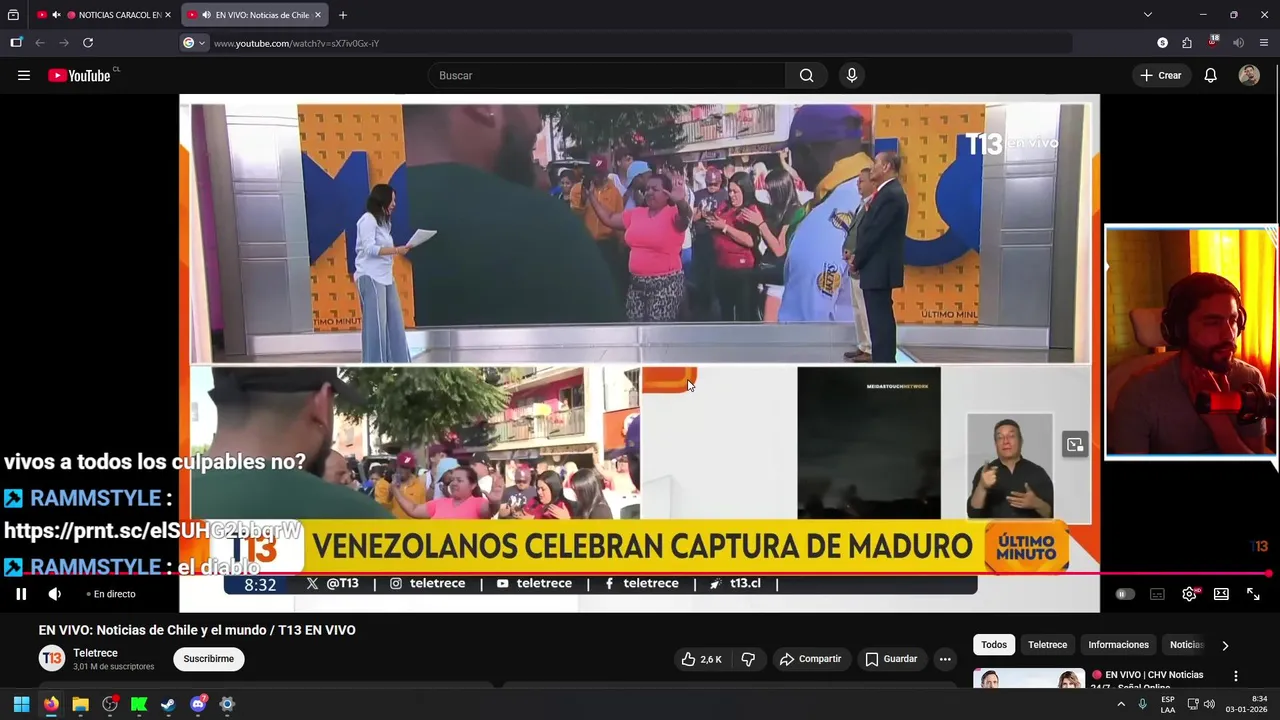Go back in browser history
This screenshot has width=1280, height=720.
(x=40, y=43)
